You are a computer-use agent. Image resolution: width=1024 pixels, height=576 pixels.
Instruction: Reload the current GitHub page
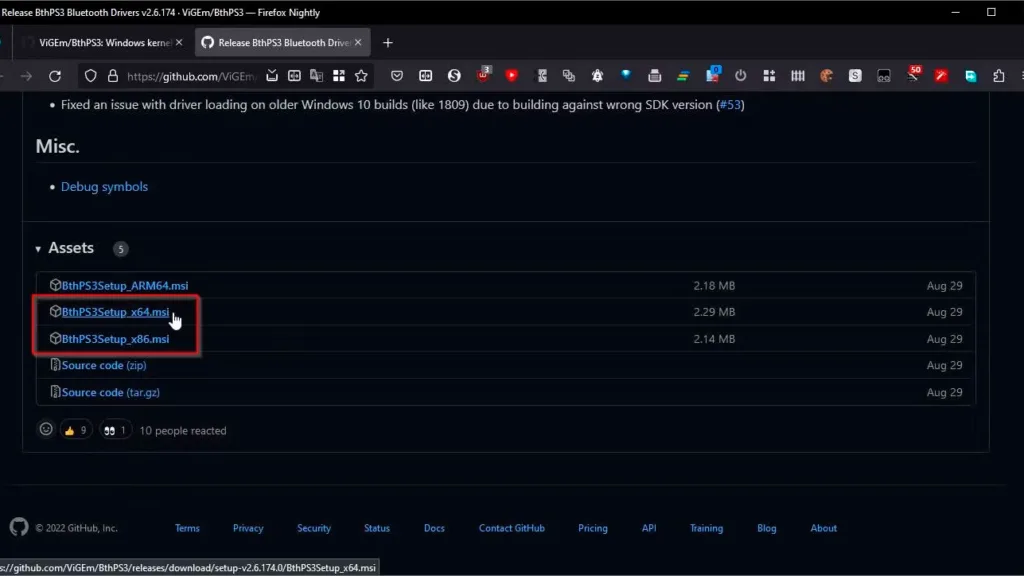[x=55, y=76]
